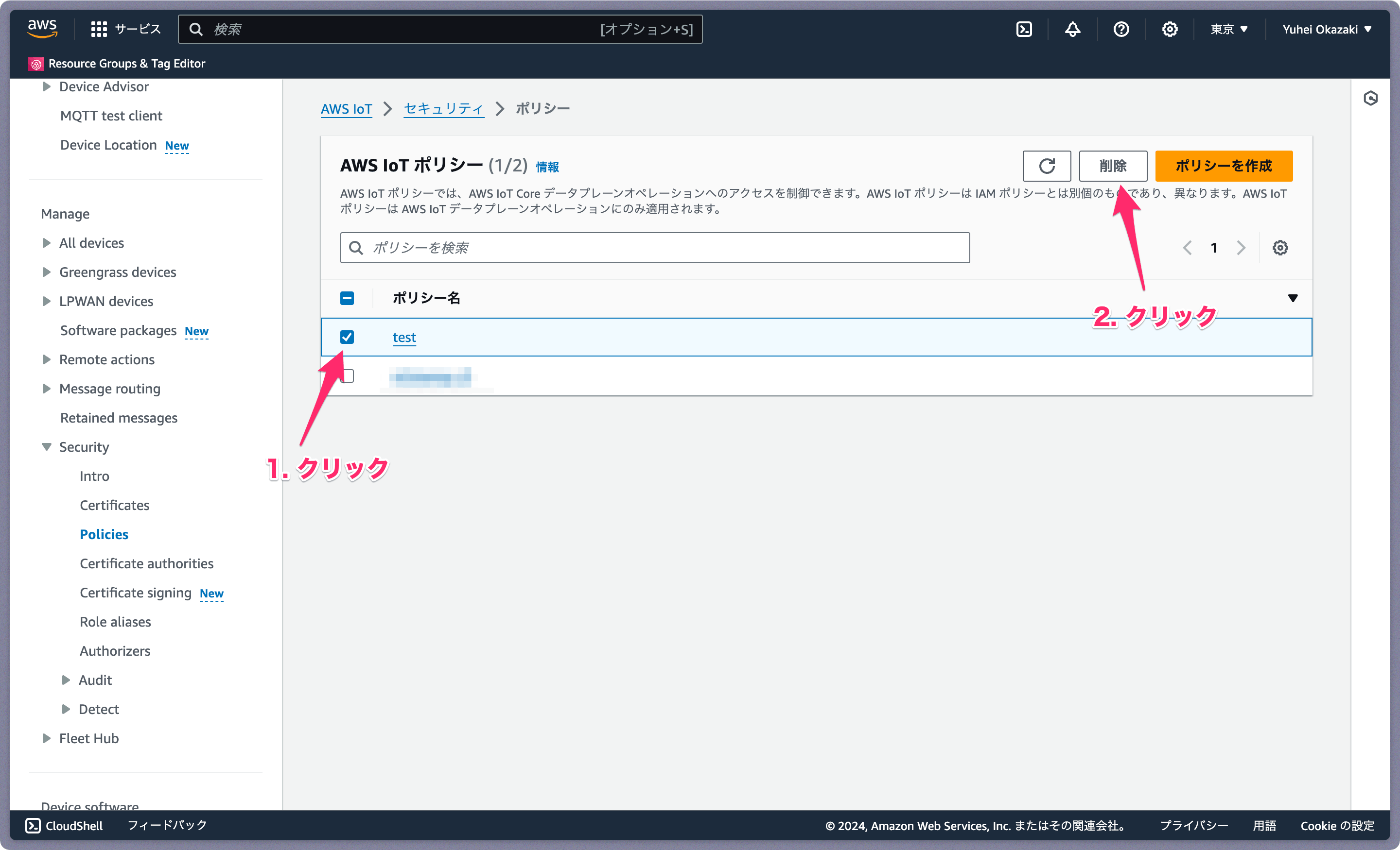The image size is (1400, 850).
Task: Click フィードバック in footer
Action: tap(167, 825)
